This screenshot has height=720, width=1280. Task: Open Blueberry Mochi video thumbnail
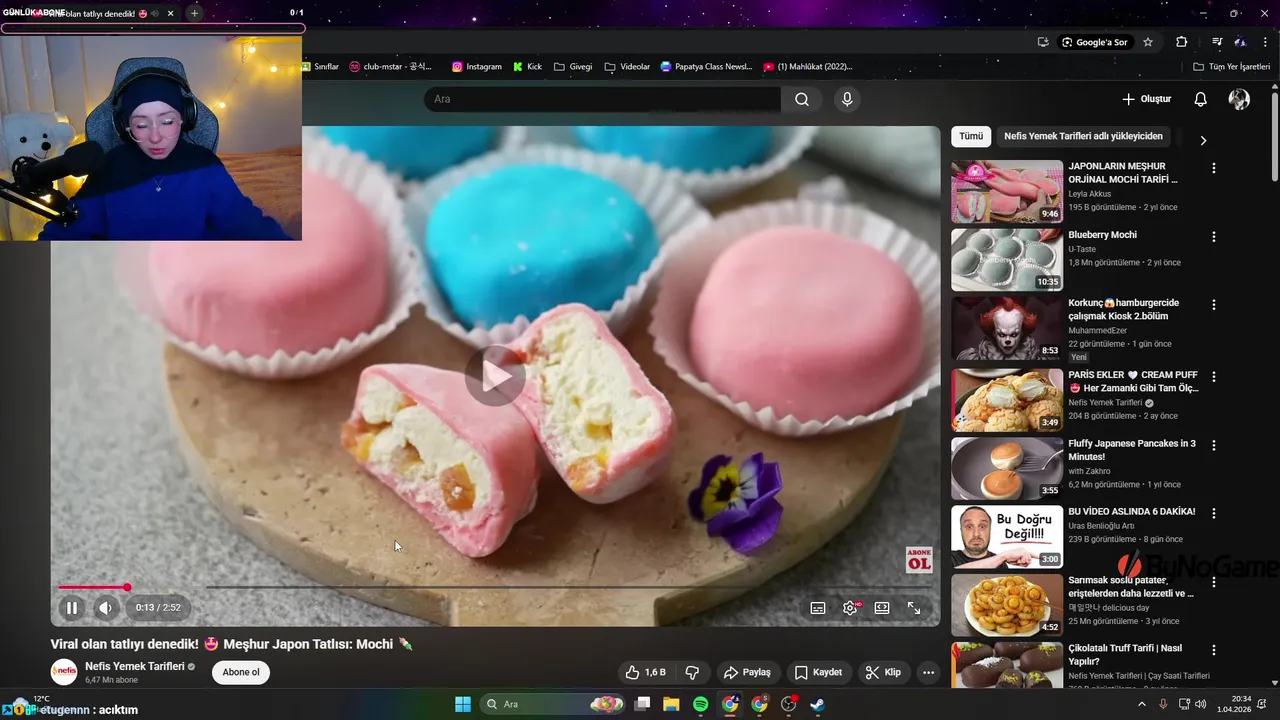pos(1007,260)
